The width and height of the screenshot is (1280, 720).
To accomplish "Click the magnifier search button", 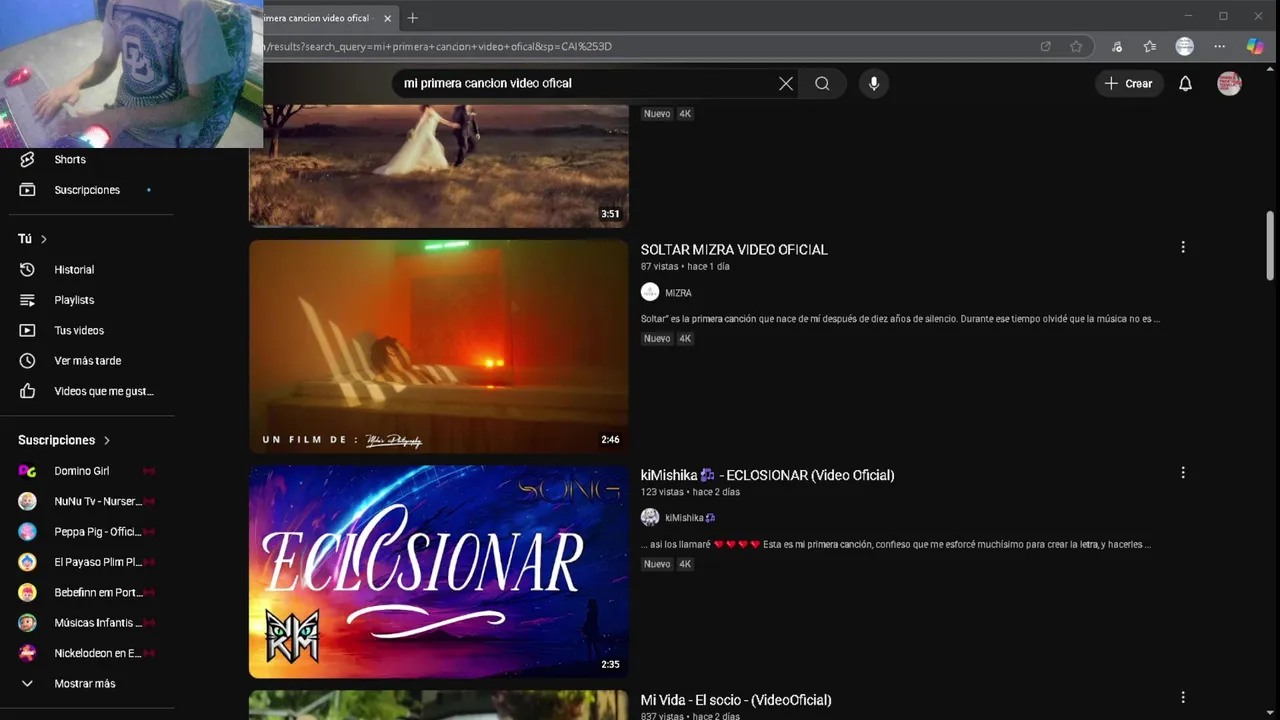I will pos(822,84).
